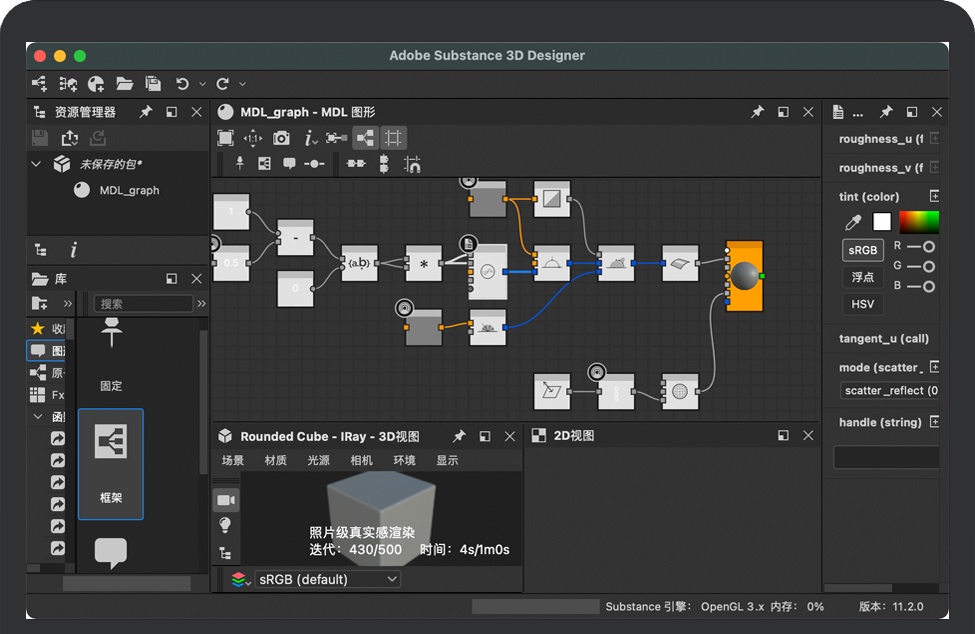The image size is (975, 634).
Task: Click the camera screenshot icon in graph toolbar
Action: pos(282,138)
